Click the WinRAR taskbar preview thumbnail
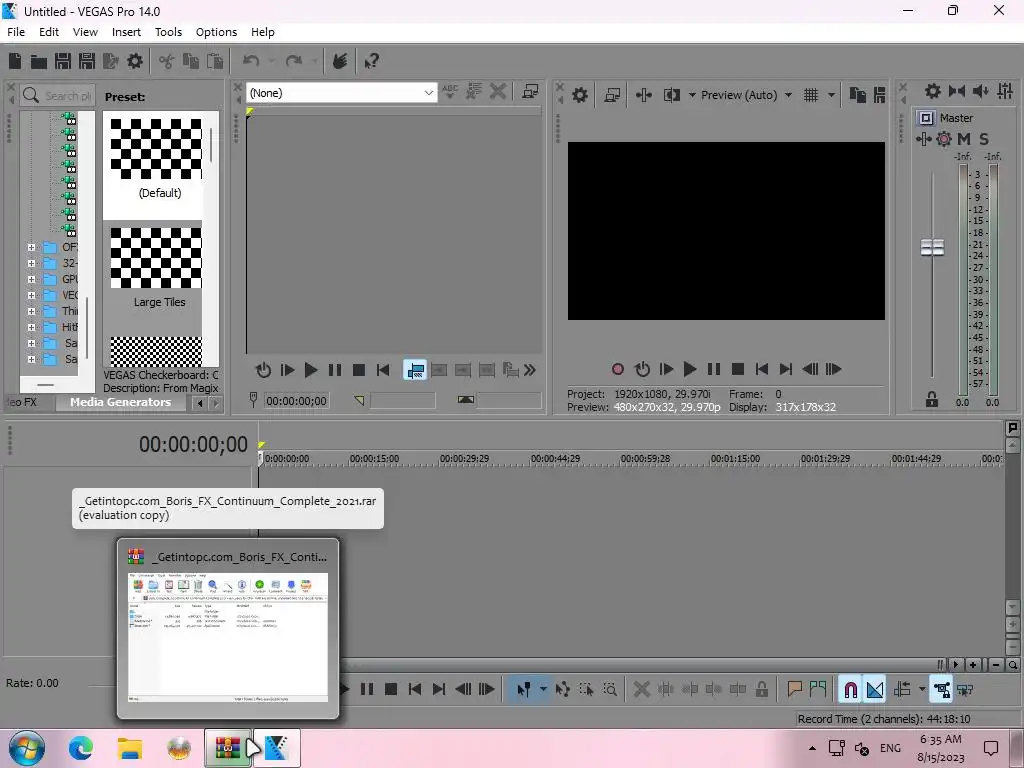Screen dimensions: 1024x768 pos(228,628)
